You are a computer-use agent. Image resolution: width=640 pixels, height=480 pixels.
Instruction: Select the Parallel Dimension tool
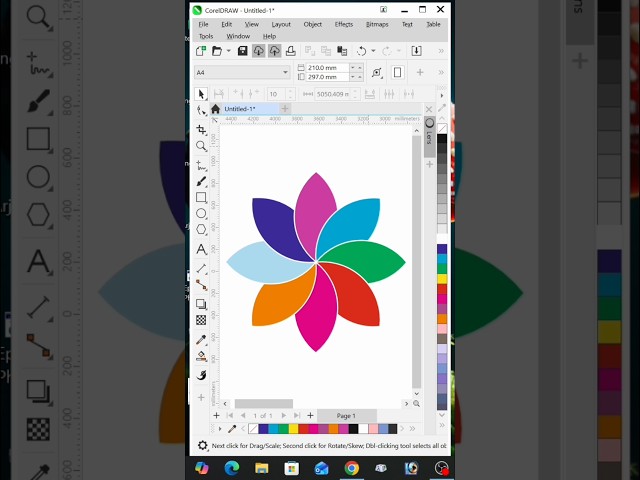pos(201,269)
